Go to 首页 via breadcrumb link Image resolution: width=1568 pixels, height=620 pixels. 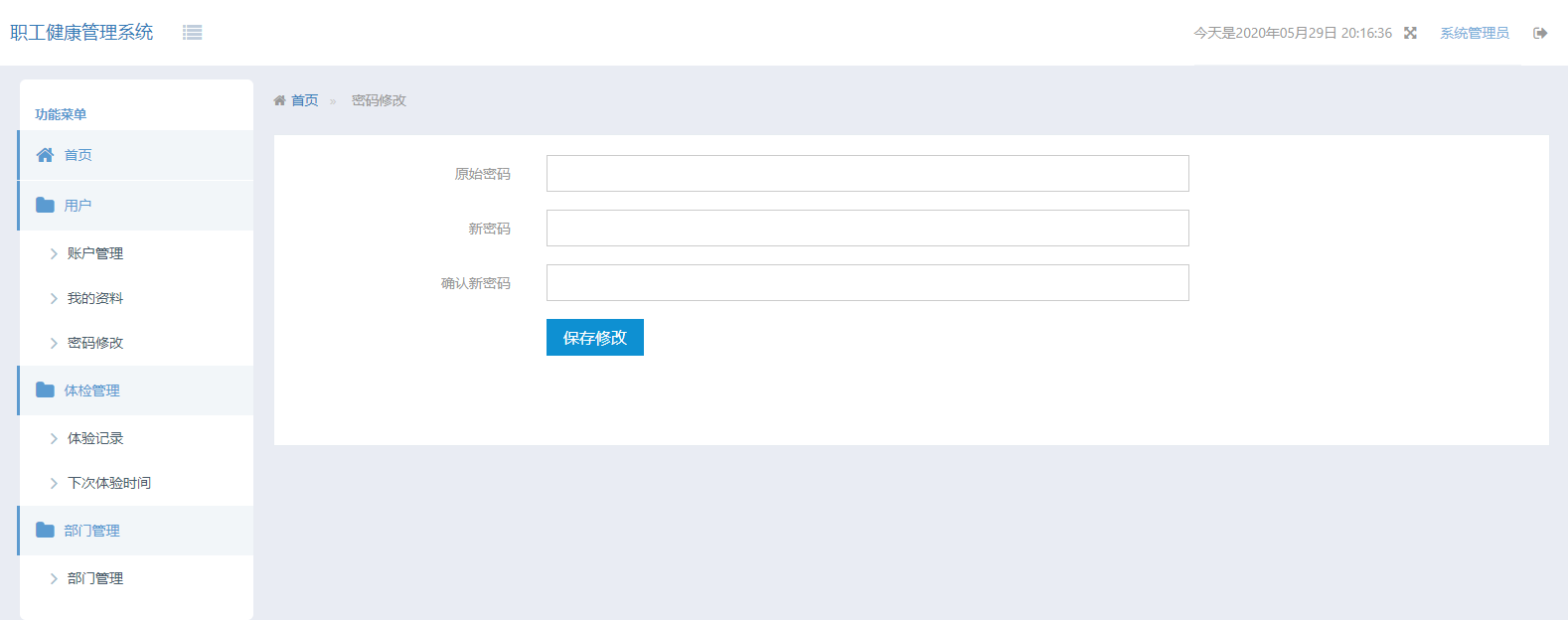305,100
